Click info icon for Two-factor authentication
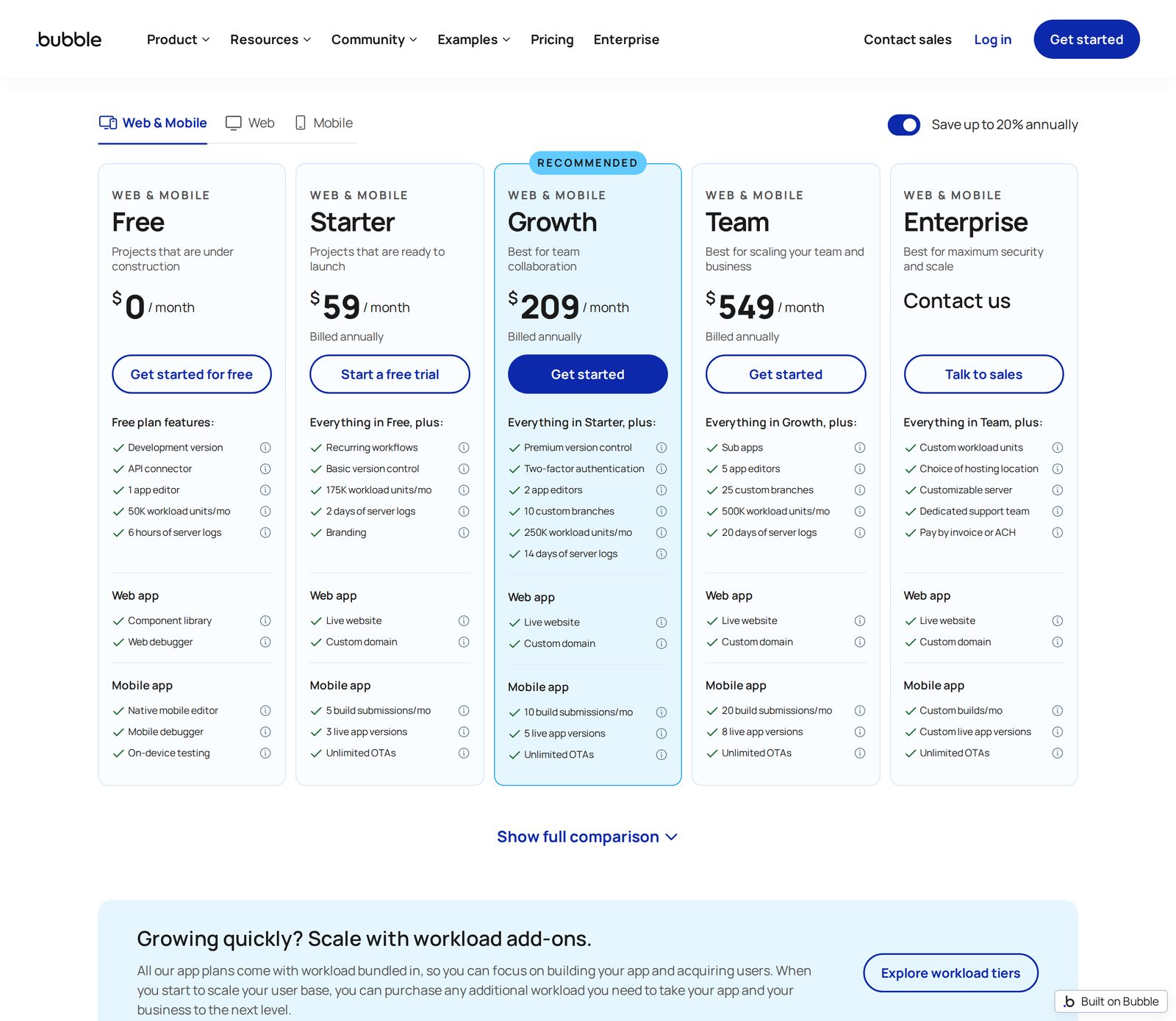 661,469
